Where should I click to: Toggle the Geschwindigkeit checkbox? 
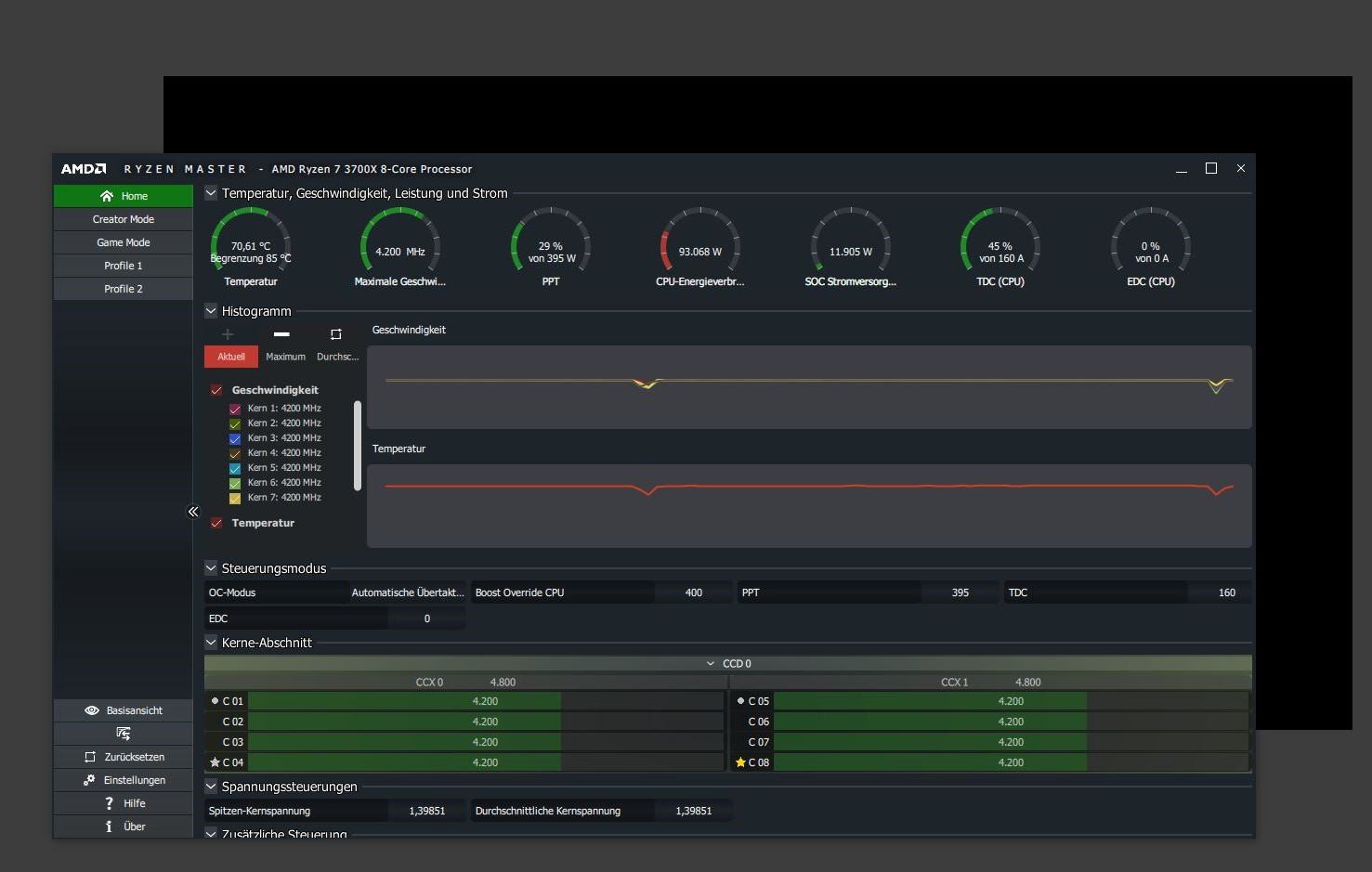point(216,390)
